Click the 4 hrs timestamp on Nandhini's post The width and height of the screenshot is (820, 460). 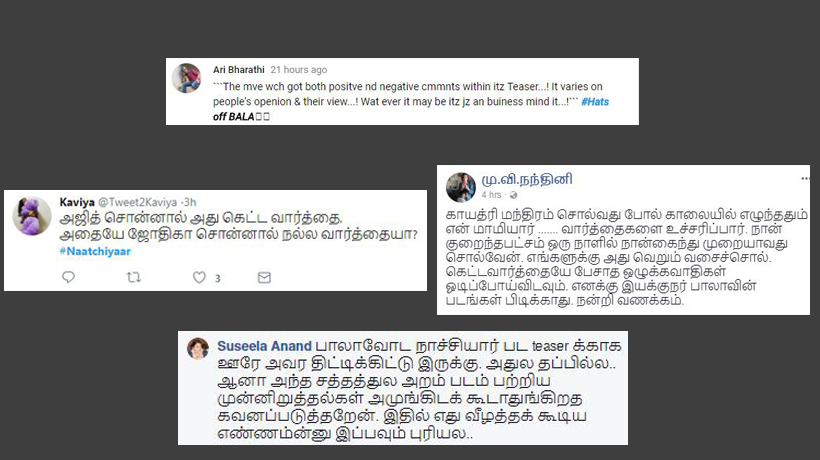[x=491, y=195]
